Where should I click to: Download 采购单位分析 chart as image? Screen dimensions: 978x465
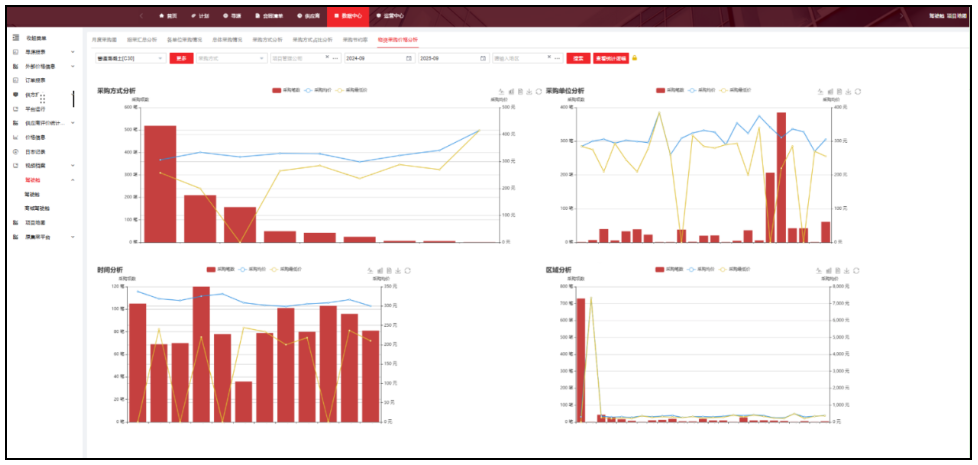pyautogui.click(x=848, y=91)
